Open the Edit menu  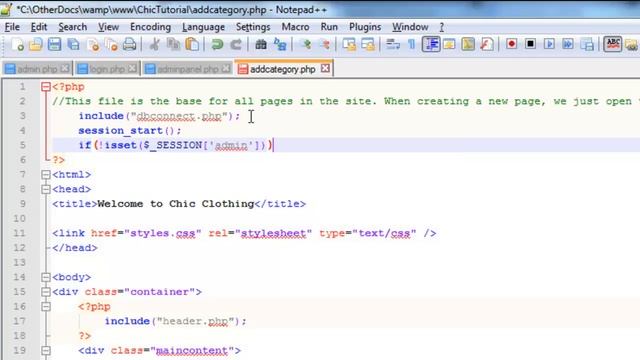click(x=39, y=27)
